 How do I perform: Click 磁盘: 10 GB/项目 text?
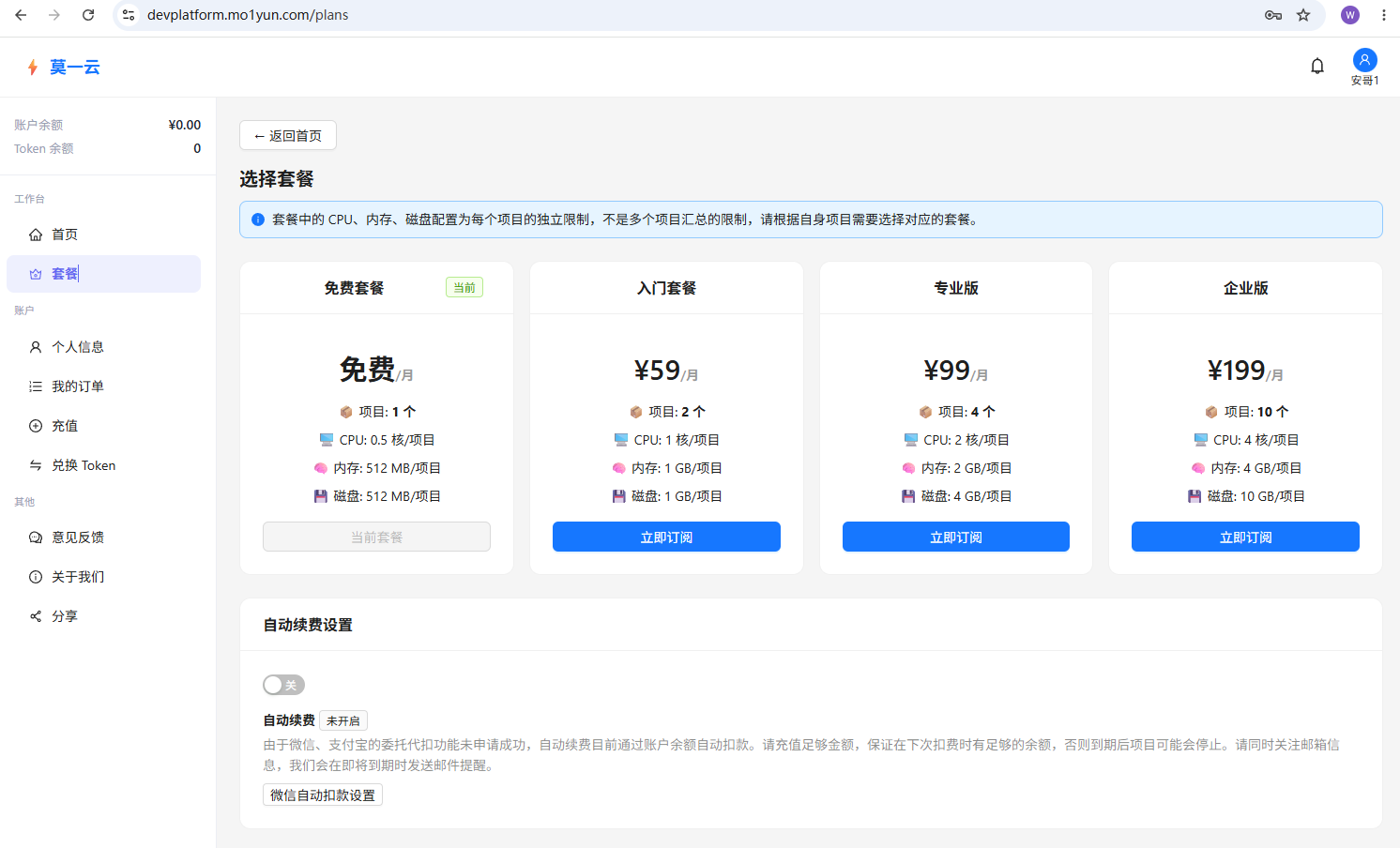tap(1255, 496)
